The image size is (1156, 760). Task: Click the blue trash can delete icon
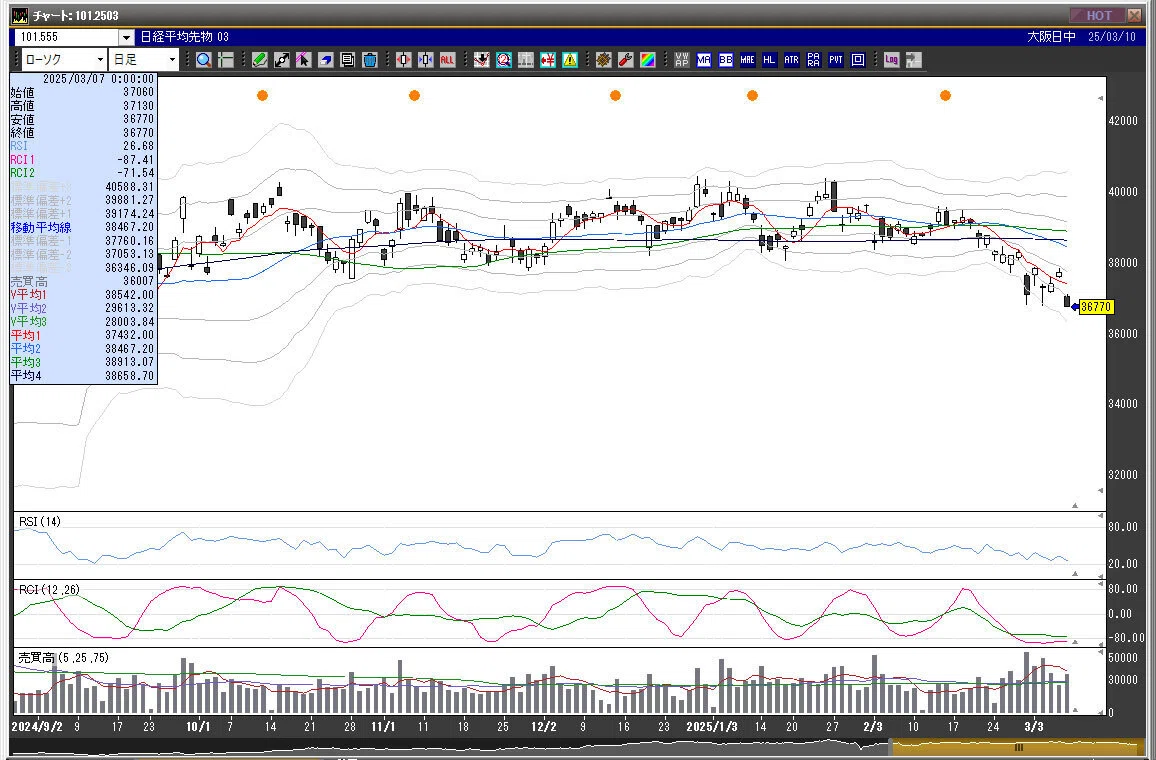click(369, 60)
